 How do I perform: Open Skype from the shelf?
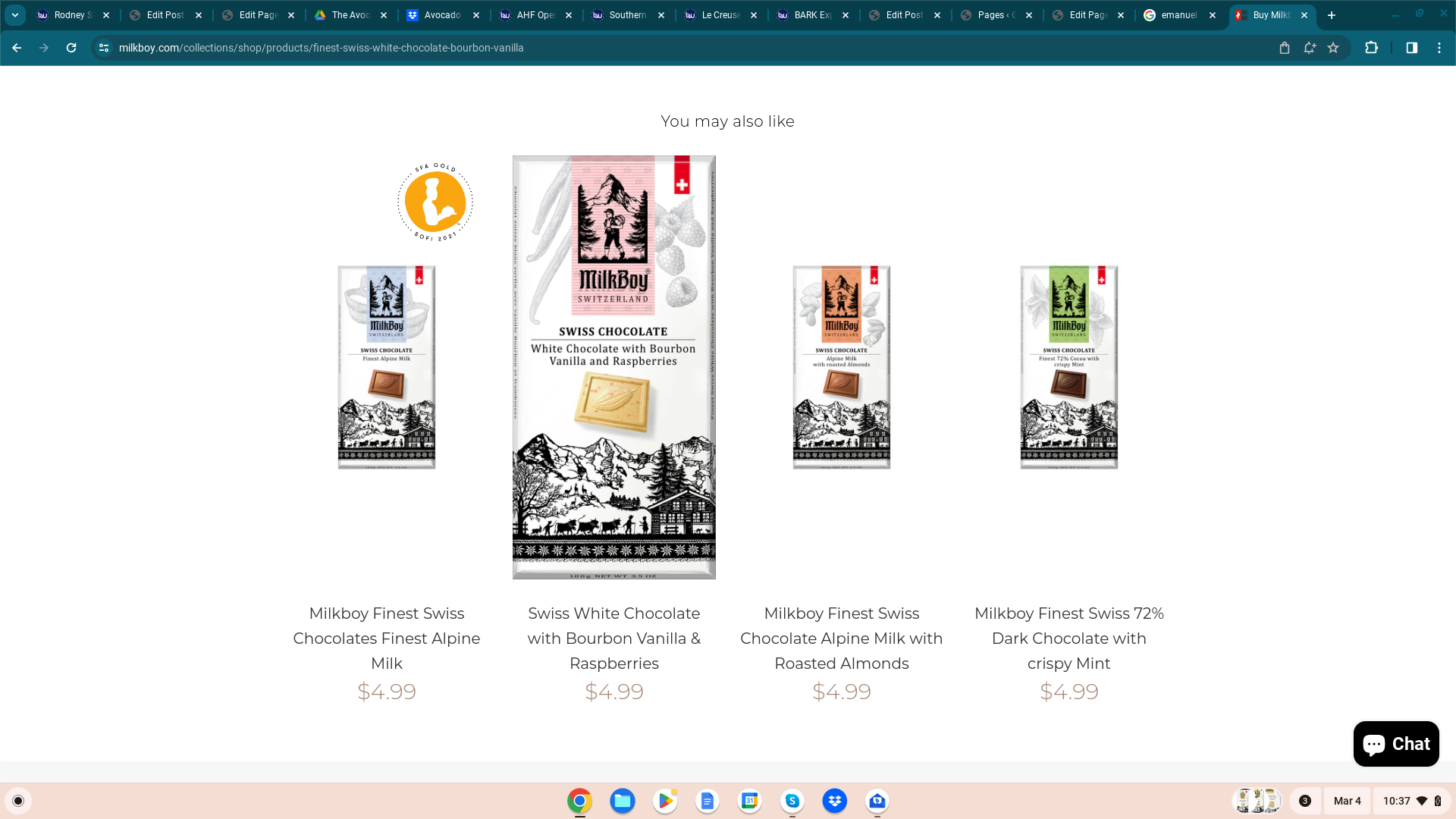coord(792,801)
